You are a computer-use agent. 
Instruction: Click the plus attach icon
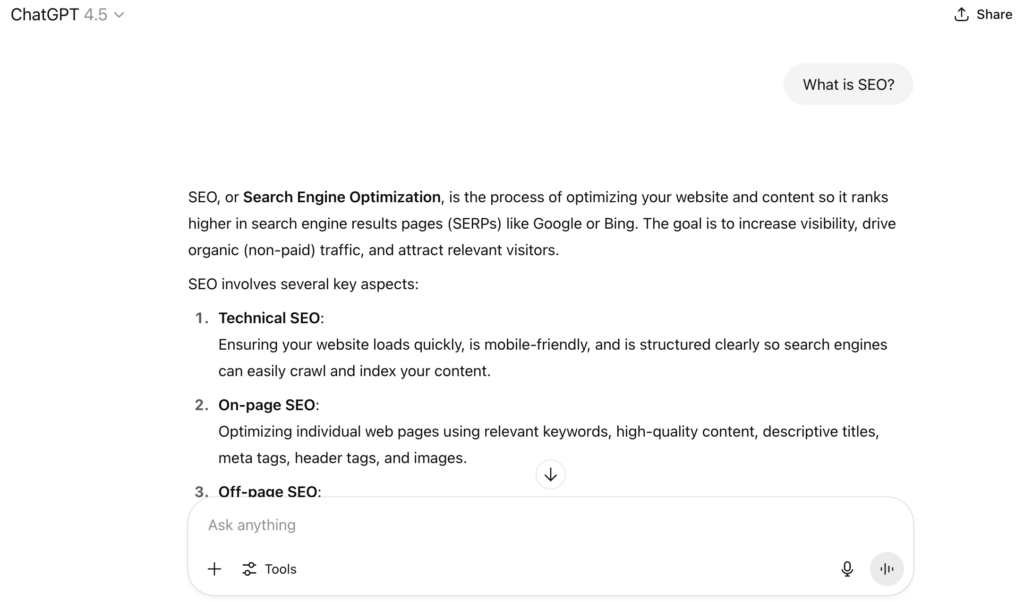click(214, 569)
